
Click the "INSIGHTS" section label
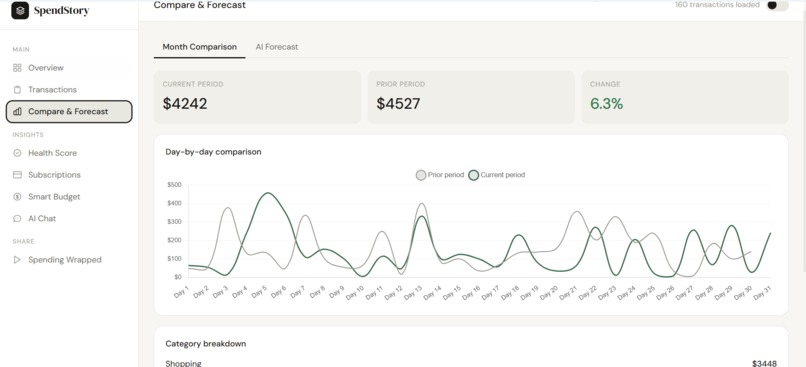(28, 135)
